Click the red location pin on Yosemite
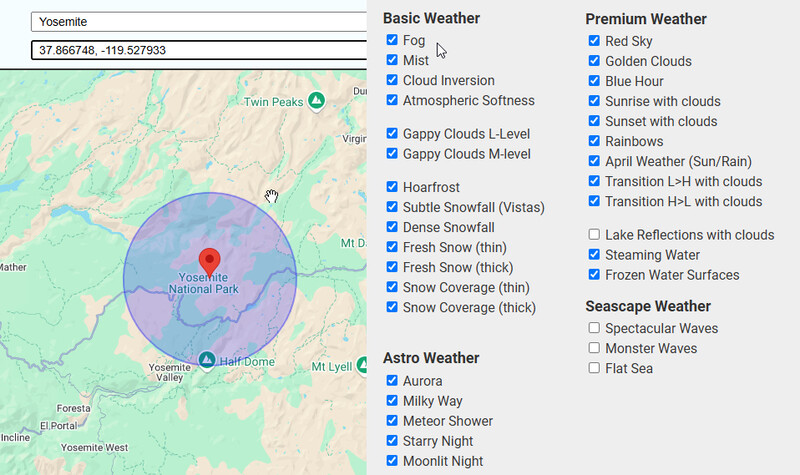Image resolution: width=800 pixels, height=475 pixels. pos(209,262)
